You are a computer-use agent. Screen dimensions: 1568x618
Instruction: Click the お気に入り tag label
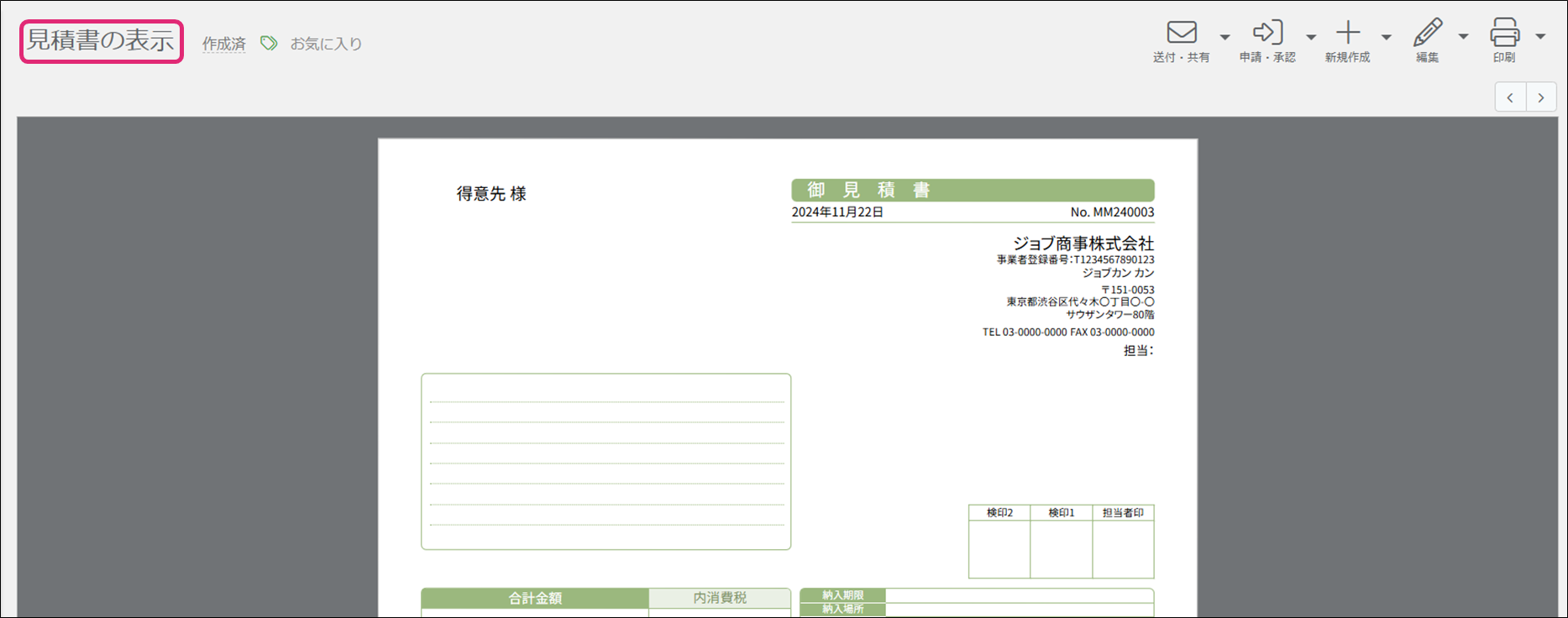326,44
